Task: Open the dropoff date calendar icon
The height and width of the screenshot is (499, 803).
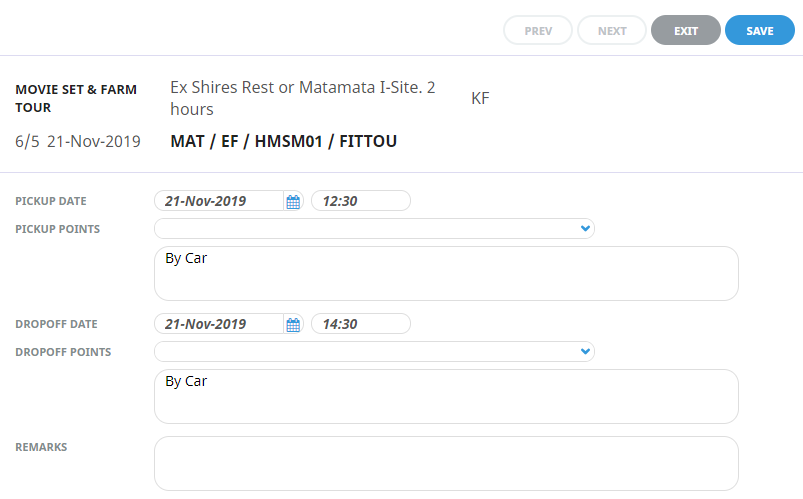Action: (x=293, y=324)
